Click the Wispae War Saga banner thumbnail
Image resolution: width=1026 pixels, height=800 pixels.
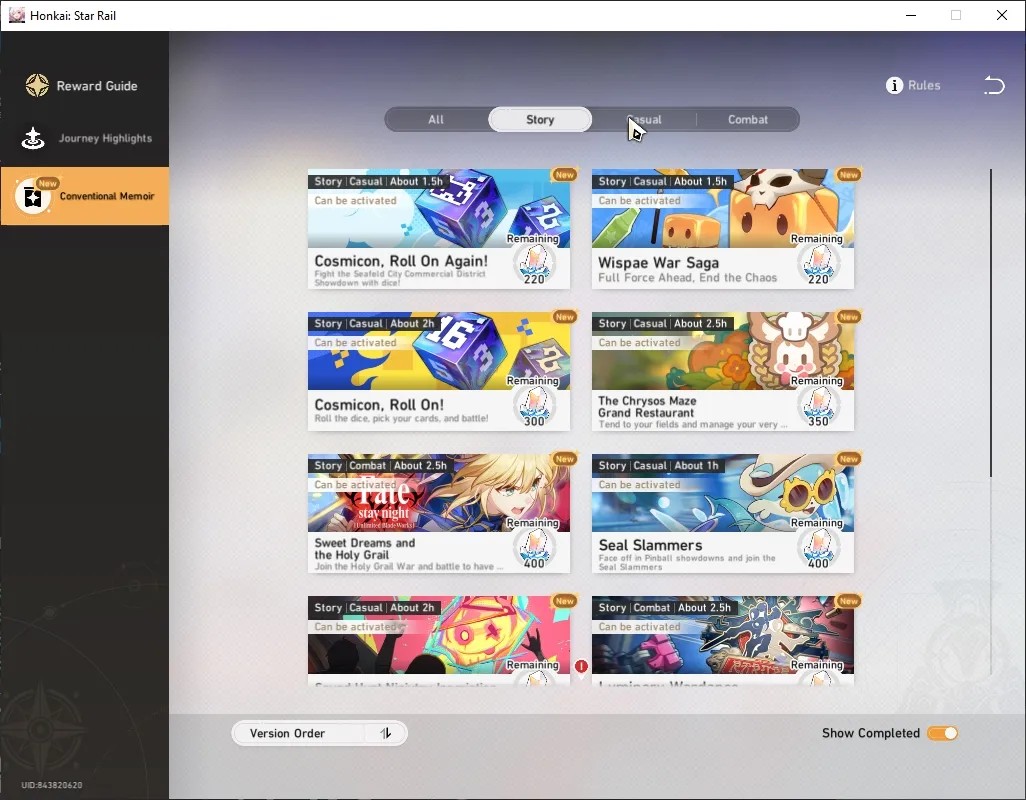[x=722, y=208]
